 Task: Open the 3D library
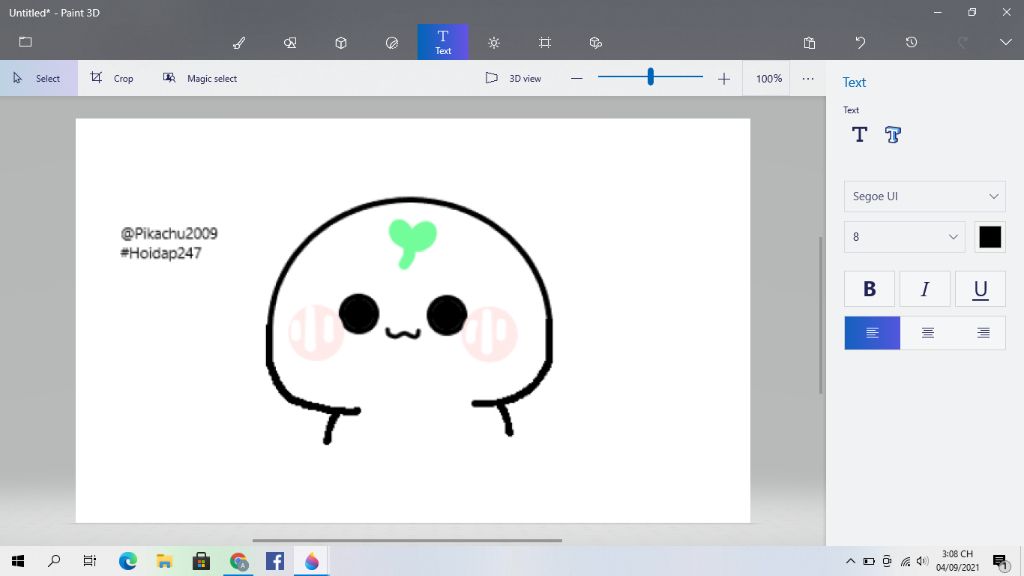click(x=596, y=43)
